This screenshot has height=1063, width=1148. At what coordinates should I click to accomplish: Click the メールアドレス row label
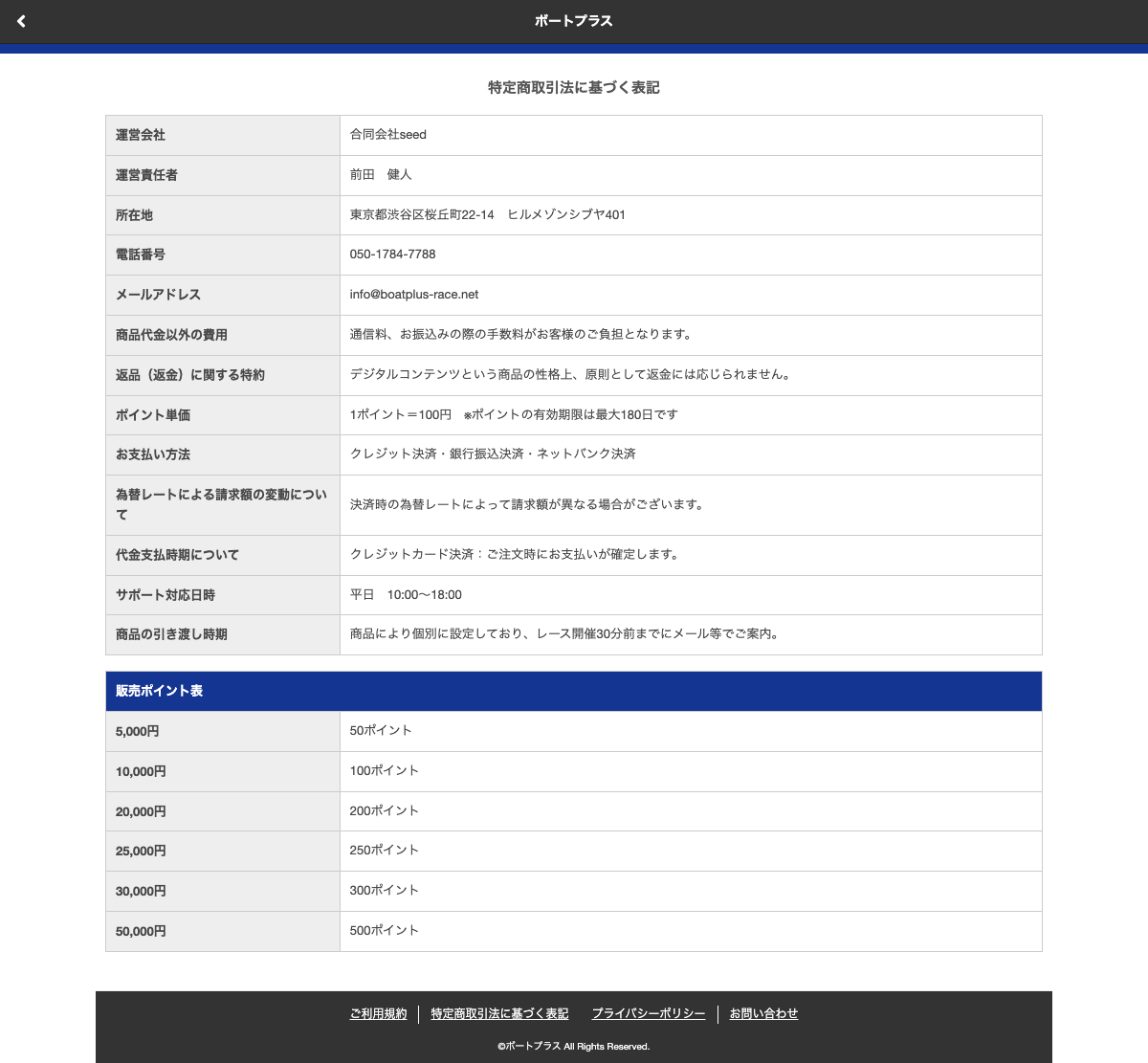(x=159, y=295)
